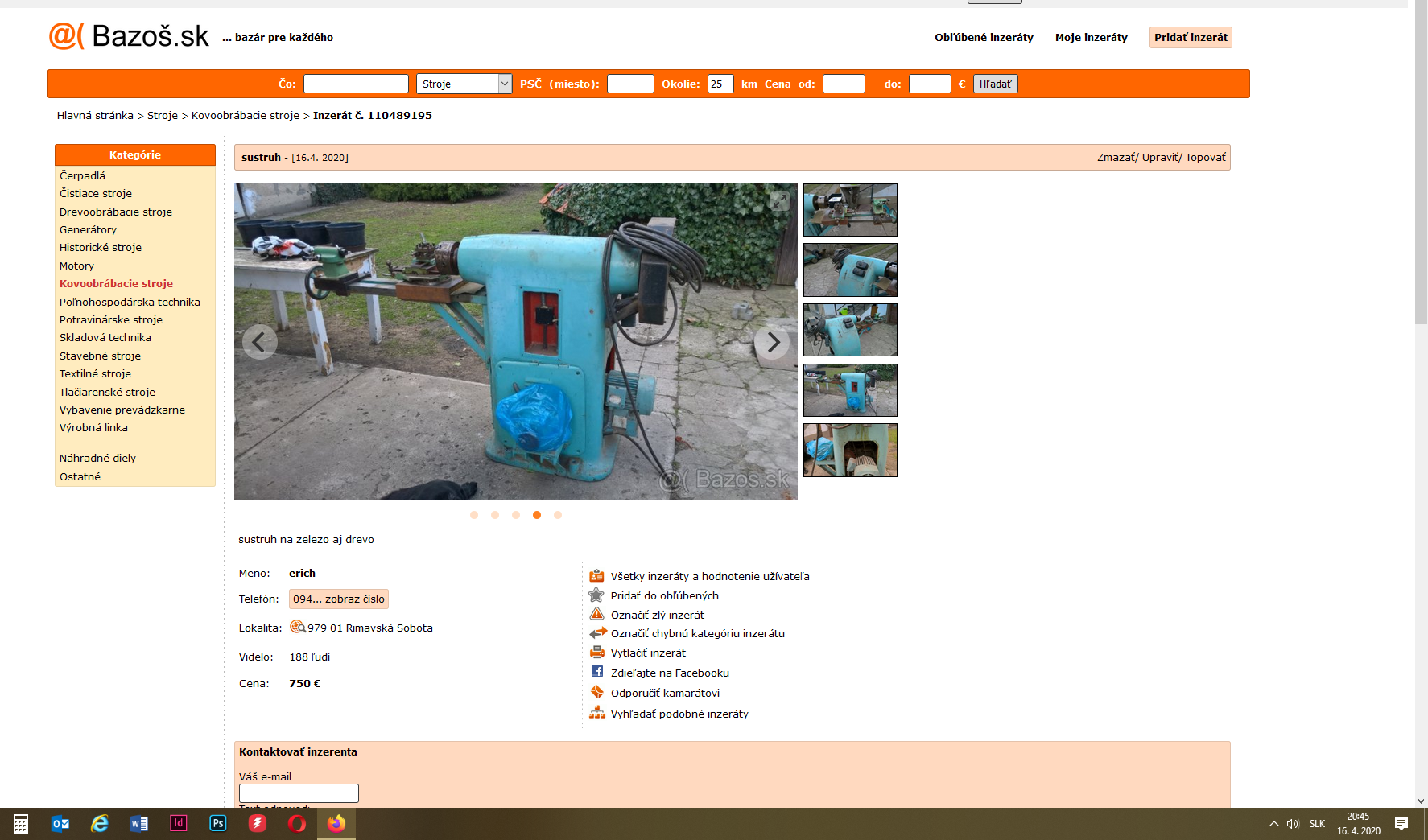Select the bottom thumbnail of the motor
Screen dimensions: 1428x840
(x=850, y=451)
